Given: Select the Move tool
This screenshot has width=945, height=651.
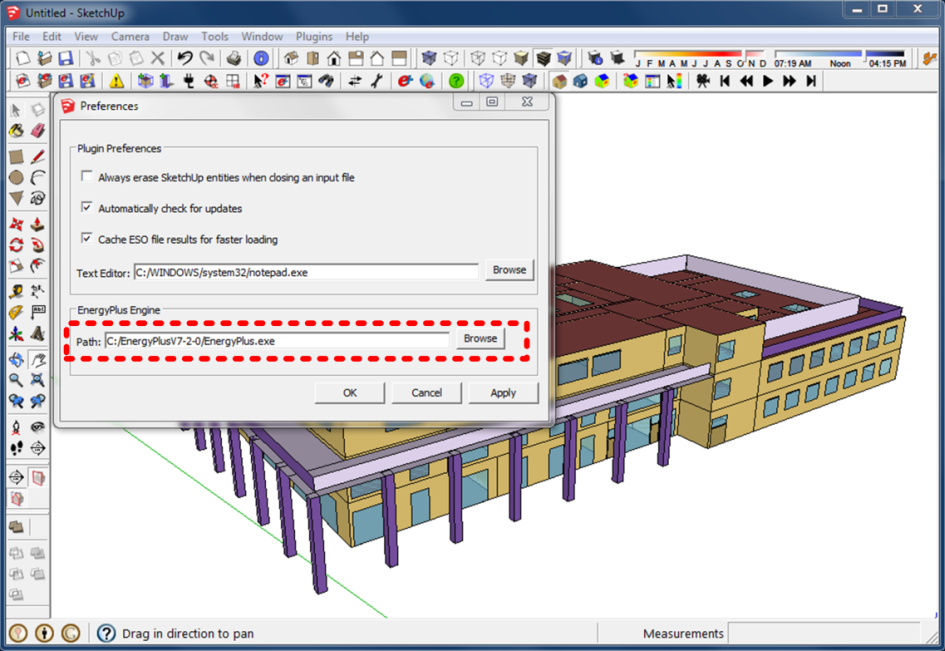Looking at the screenshot, I should point(16,224).
